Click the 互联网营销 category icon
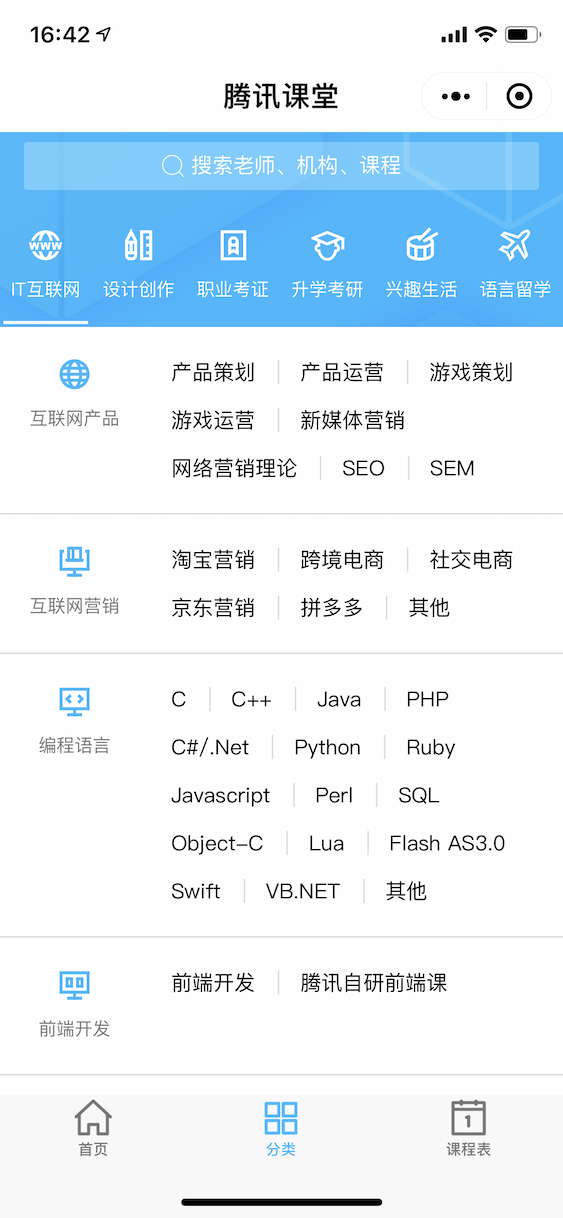Screen dimensions: 563x1218 coord(74,561)
